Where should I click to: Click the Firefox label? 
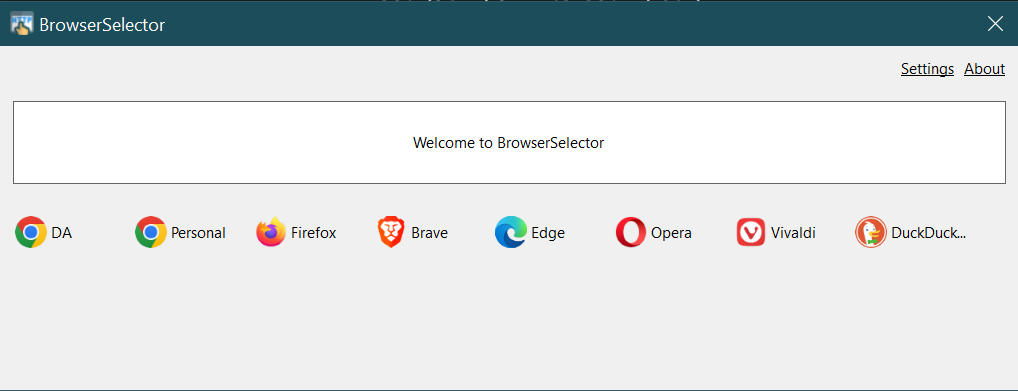(314, 233)
